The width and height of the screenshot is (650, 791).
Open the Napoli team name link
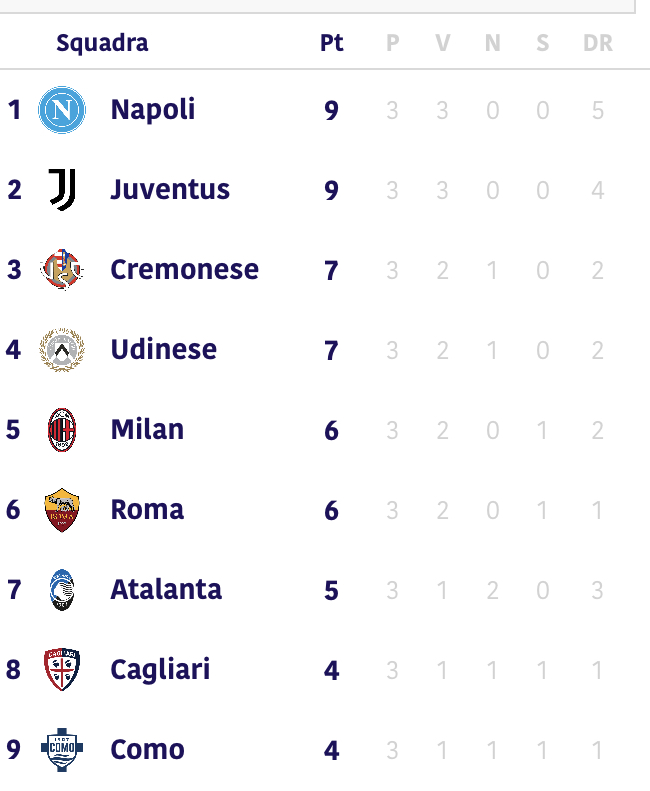pos(153,110)
